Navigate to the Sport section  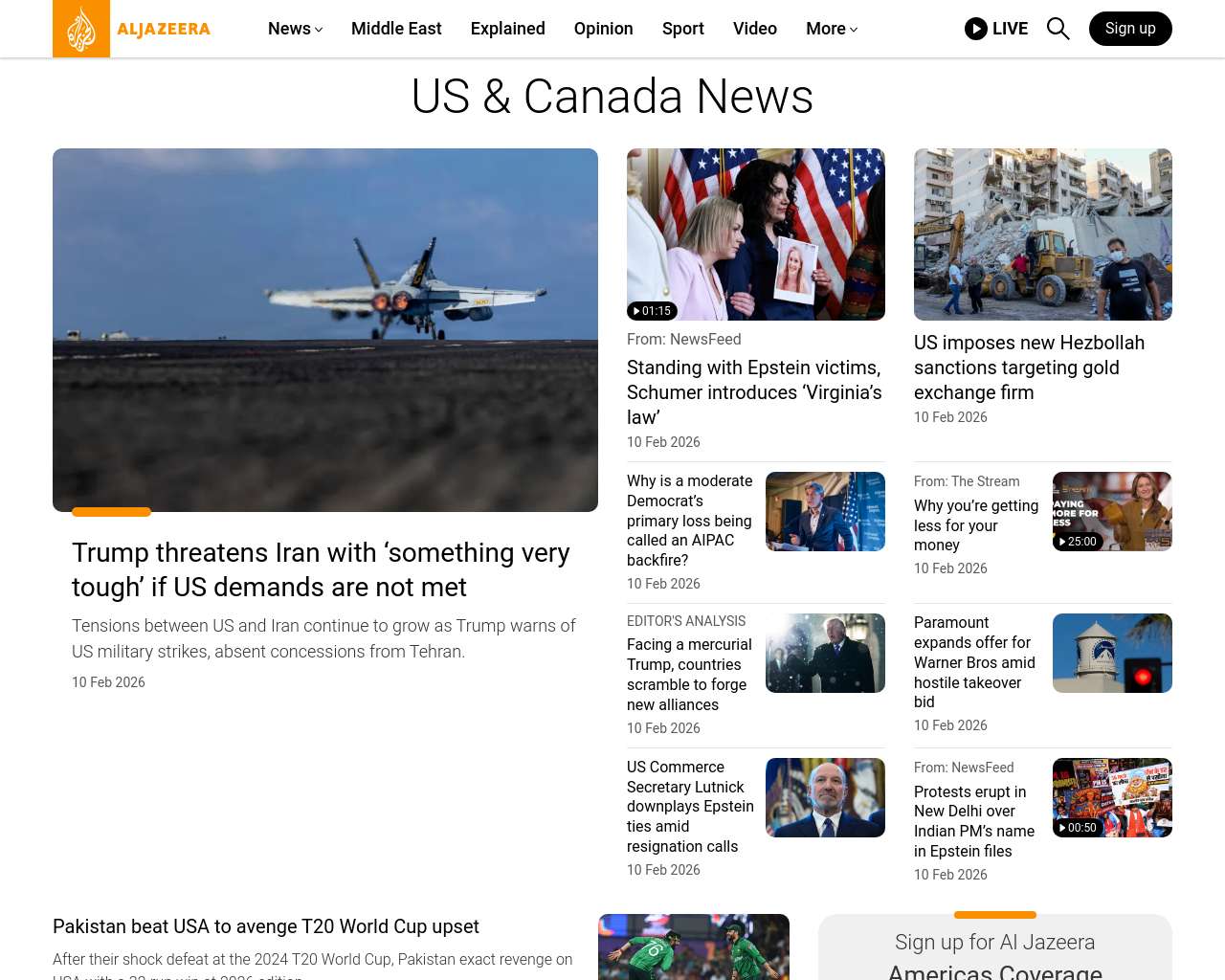tap(682, 29)
